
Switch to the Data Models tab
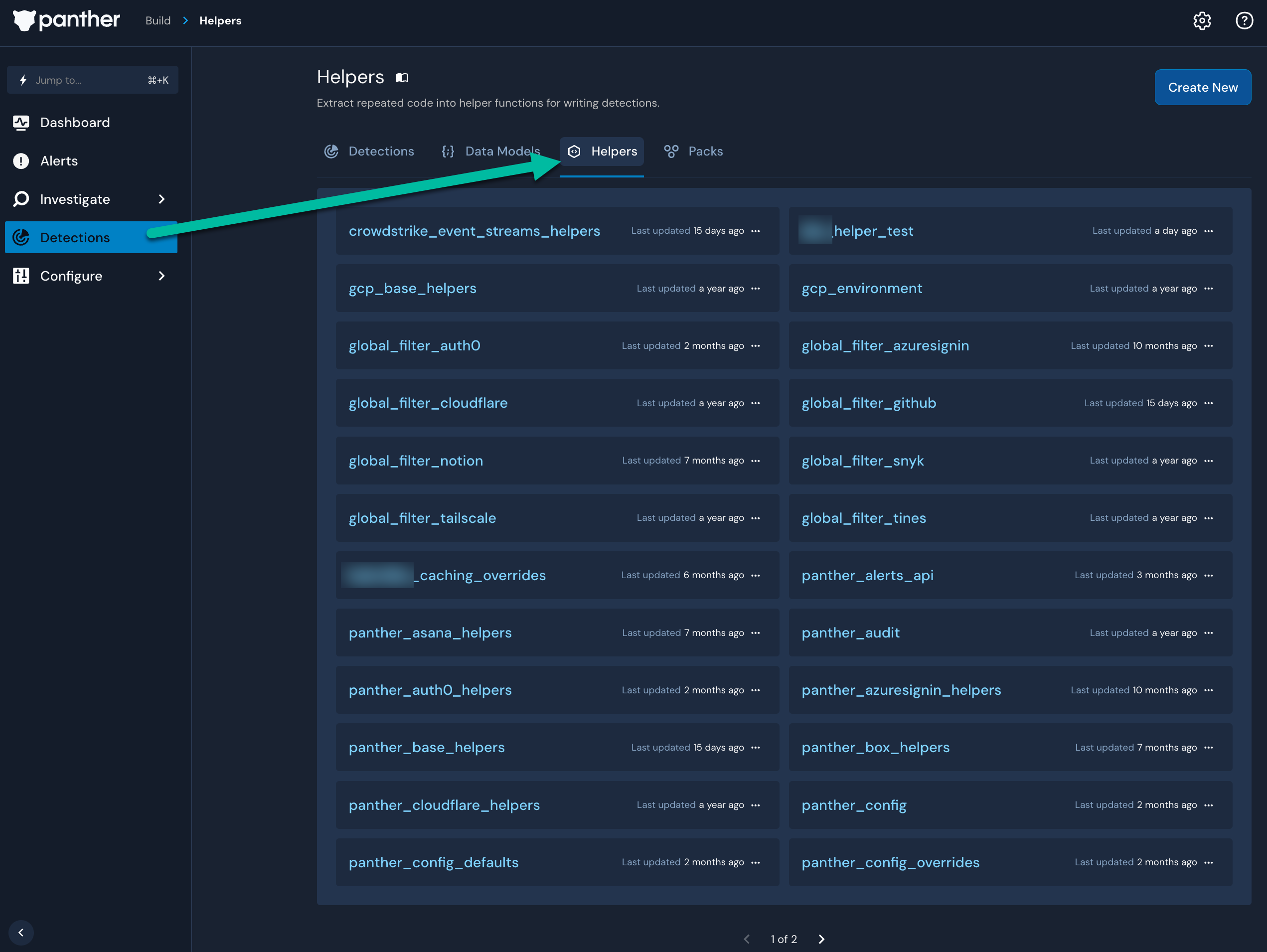coord(502,151)
